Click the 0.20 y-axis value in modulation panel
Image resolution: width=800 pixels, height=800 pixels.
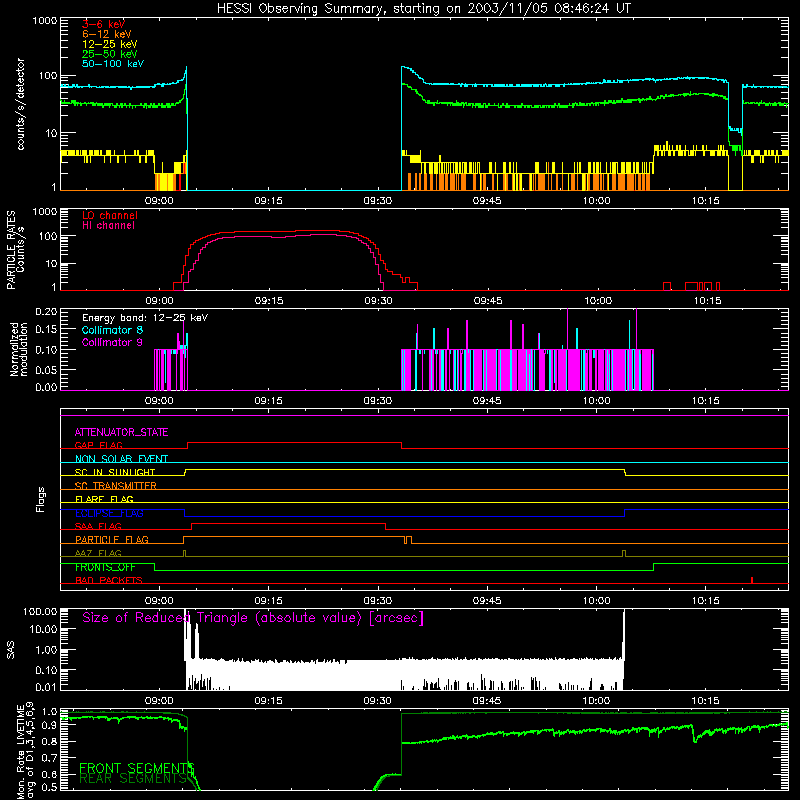(46, 311)
